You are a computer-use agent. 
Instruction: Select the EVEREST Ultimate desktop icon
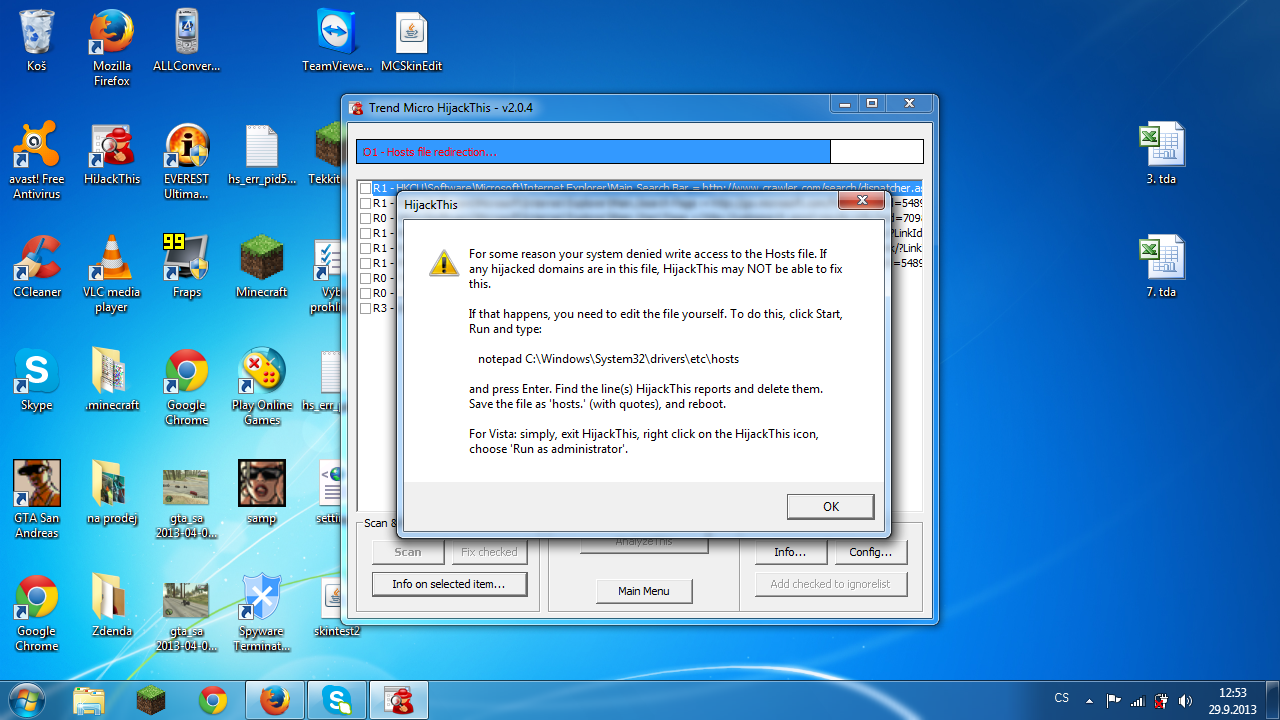[186, 160]
